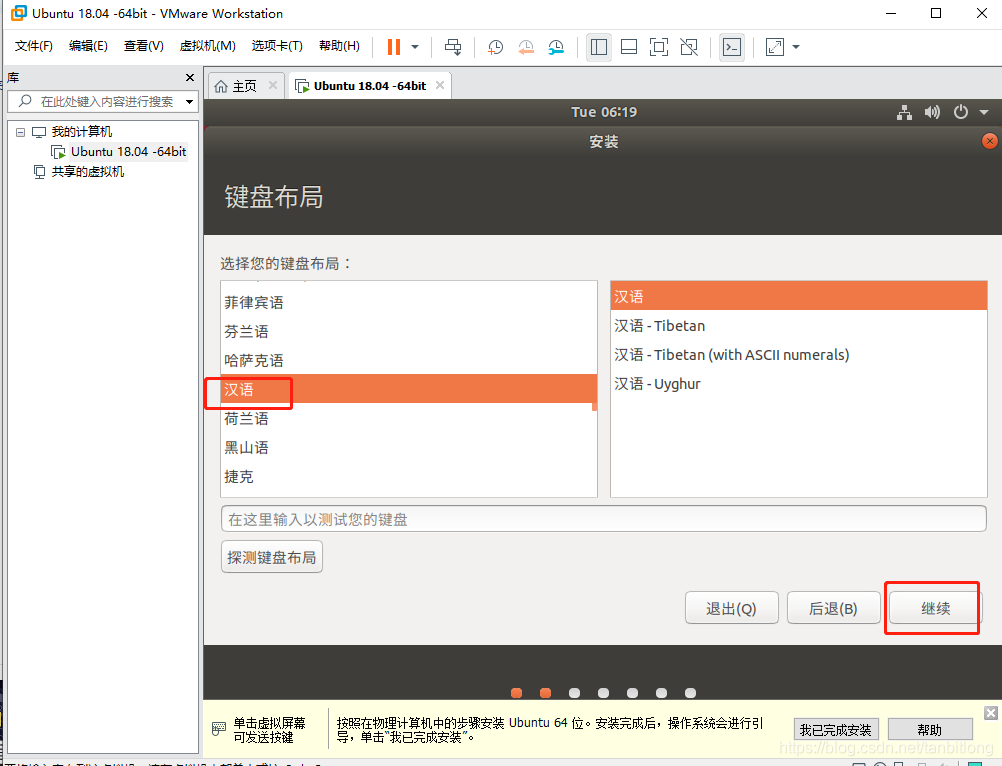Viewport: 1002px width, 766px height.
Task: Close the 主页 tab
Action: 273,85
